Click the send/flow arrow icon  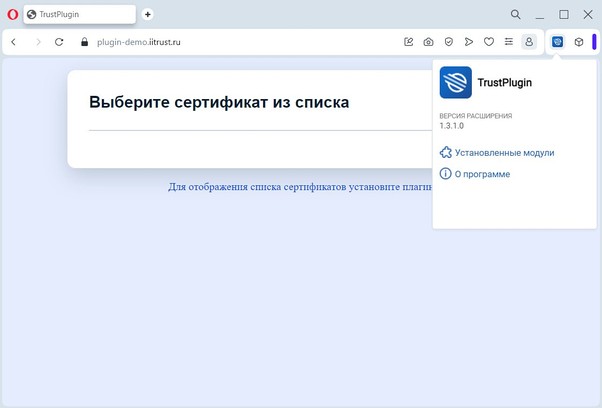tap(469, 42)
